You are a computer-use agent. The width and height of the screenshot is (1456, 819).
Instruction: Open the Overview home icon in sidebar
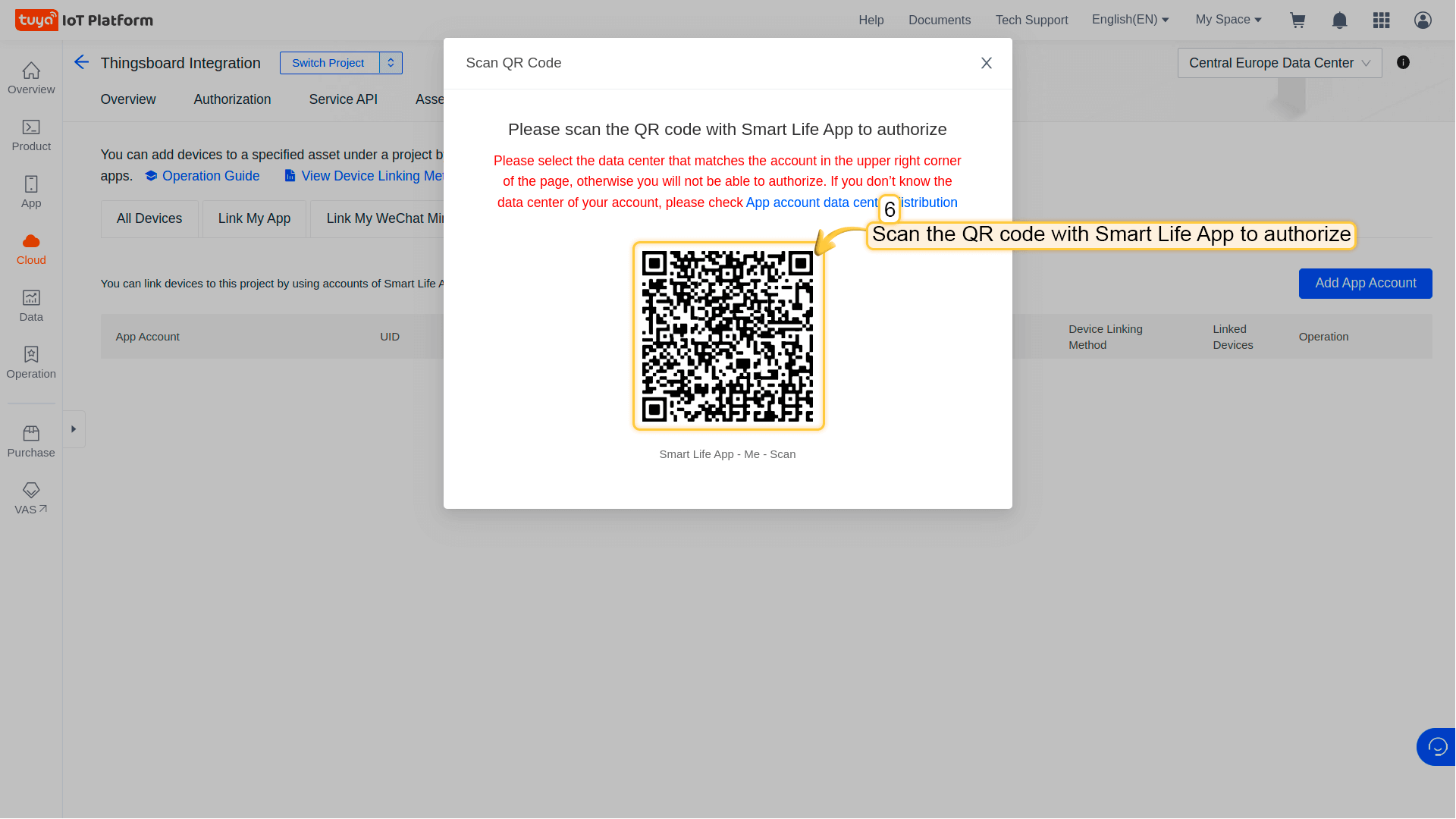[31, 78]
